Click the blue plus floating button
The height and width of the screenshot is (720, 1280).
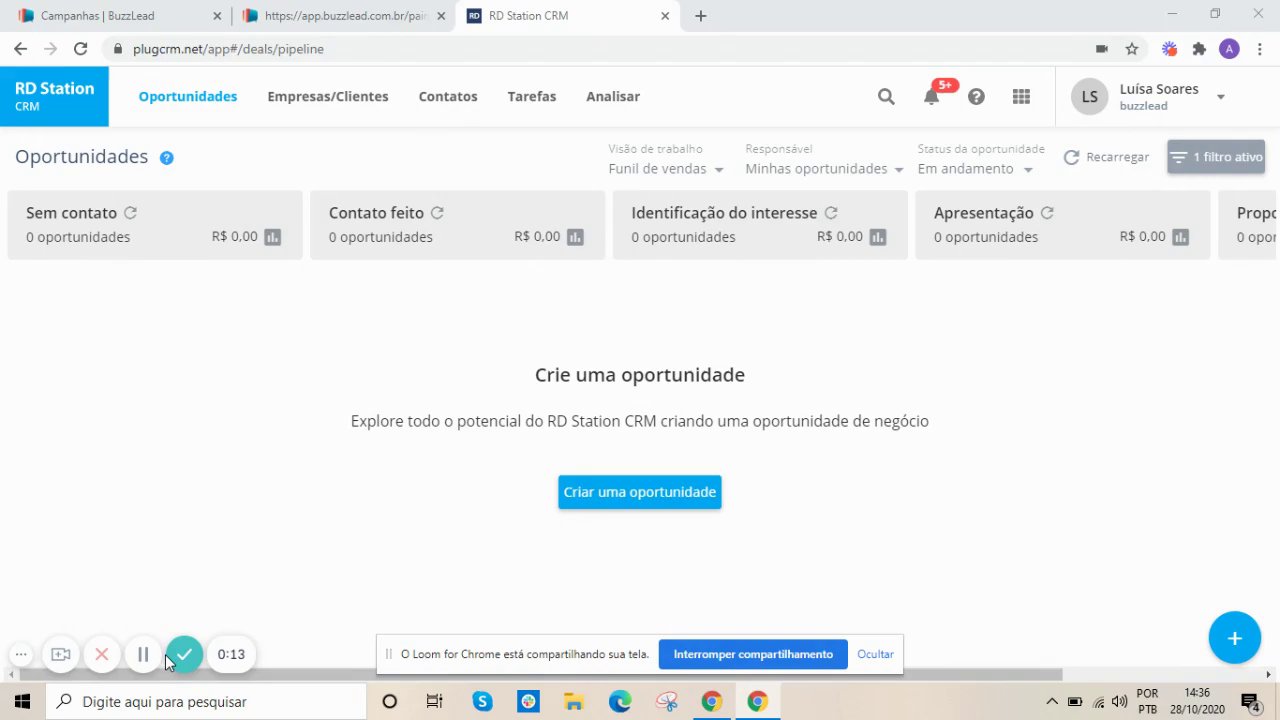coord(1234,638)
